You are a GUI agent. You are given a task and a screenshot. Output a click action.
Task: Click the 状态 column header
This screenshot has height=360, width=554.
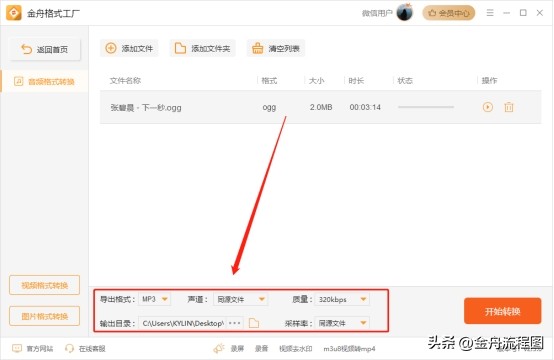pyautogui.click(x=405, y=81)
